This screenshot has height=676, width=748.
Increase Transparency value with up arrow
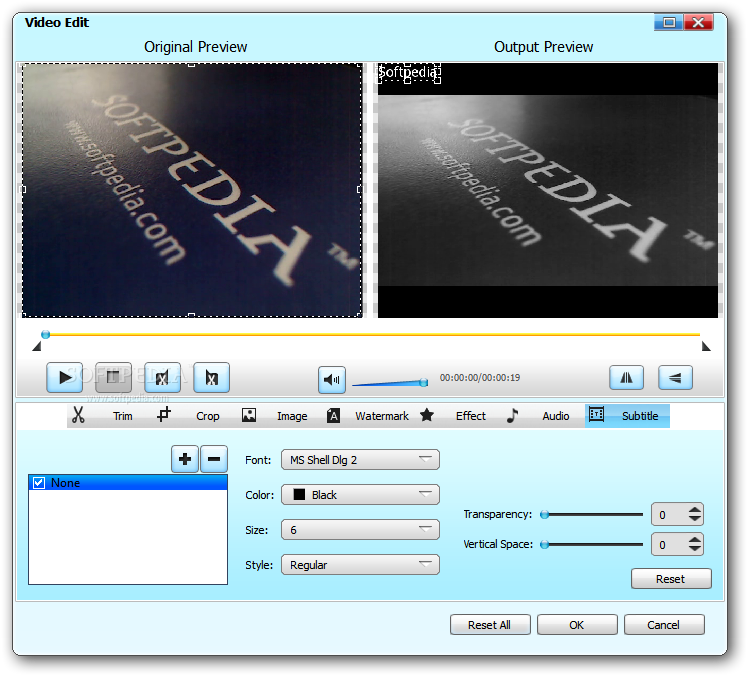695,510
